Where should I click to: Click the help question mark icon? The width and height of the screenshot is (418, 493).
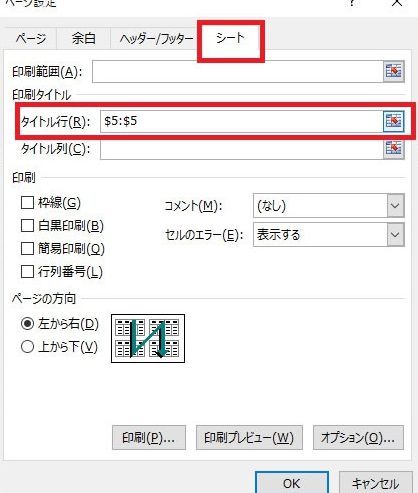pyautogui.click(x=351, y=3)
